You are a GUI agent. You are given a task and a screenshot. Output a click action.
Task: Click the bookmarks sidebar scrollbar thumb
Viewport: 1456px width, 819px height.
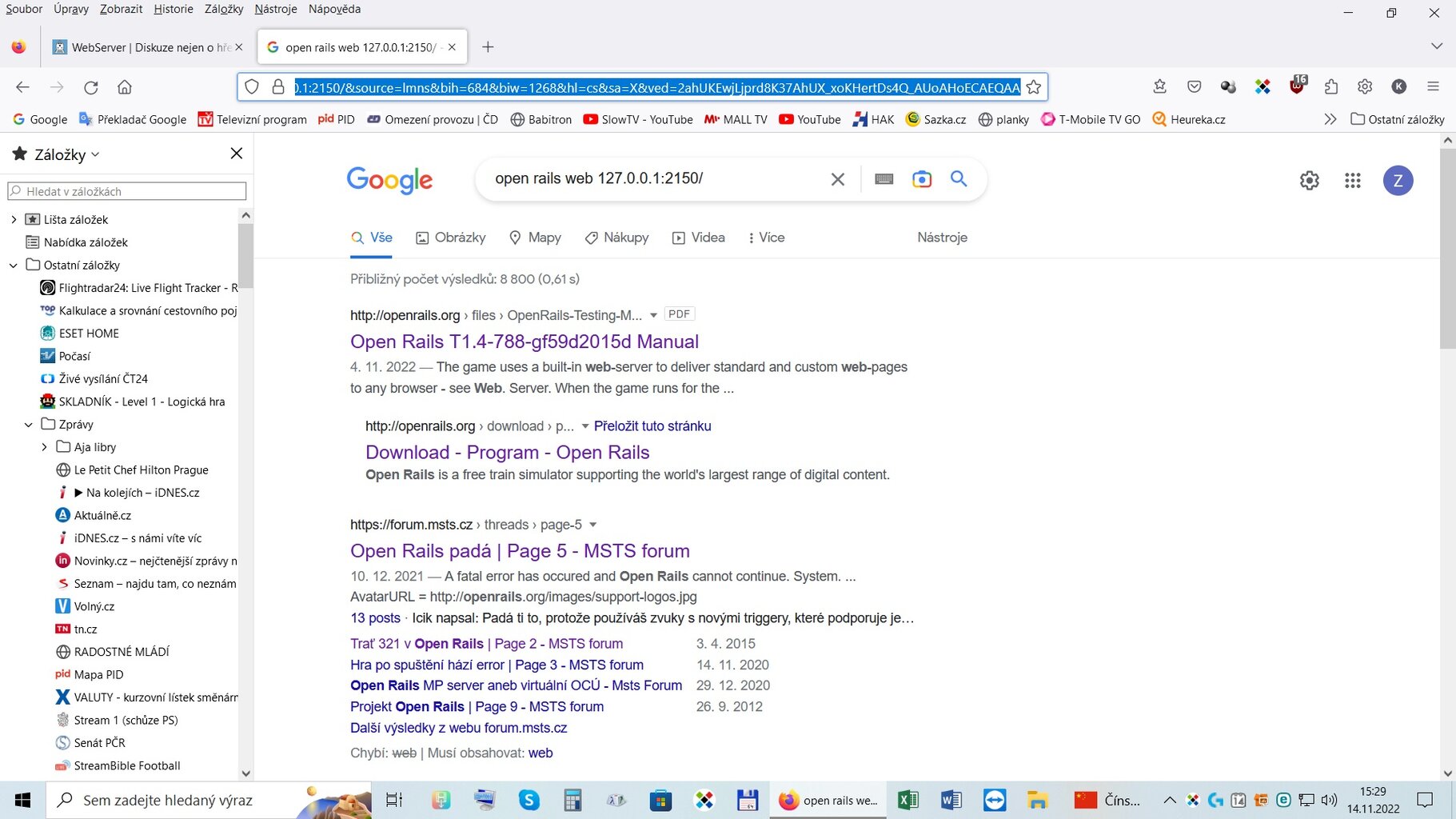coord(245,256)
